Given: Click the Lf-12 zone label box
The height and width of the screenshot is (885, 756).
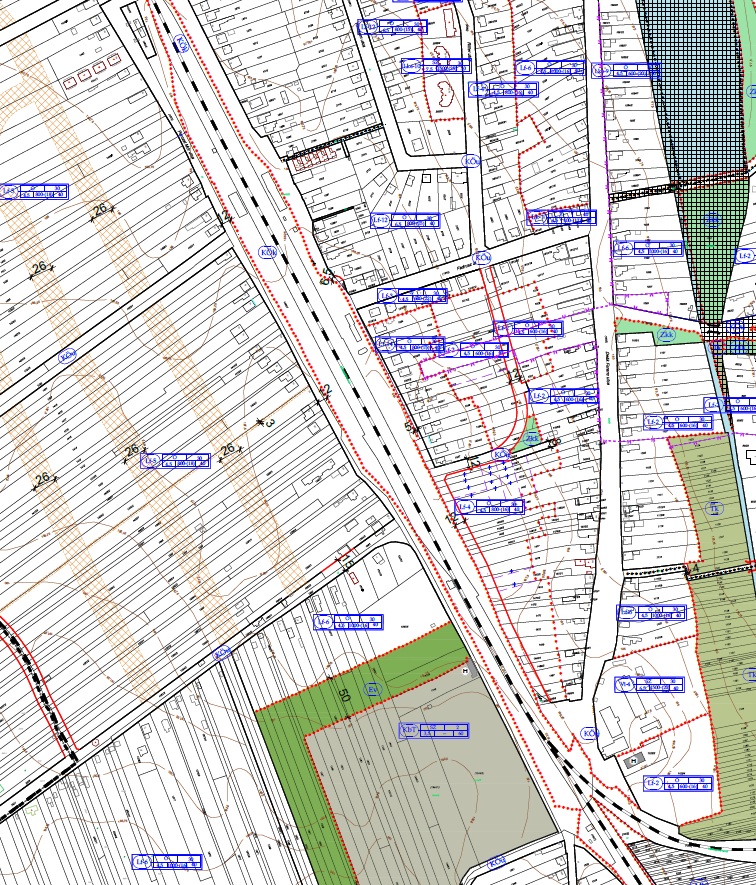Looking at the screenshot, I should [405, 221].
